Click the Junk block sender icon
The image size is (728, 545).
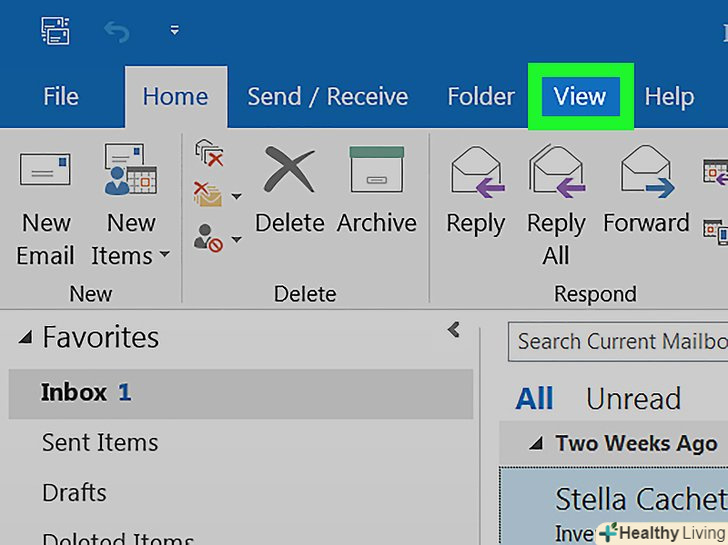coord(208,239)
